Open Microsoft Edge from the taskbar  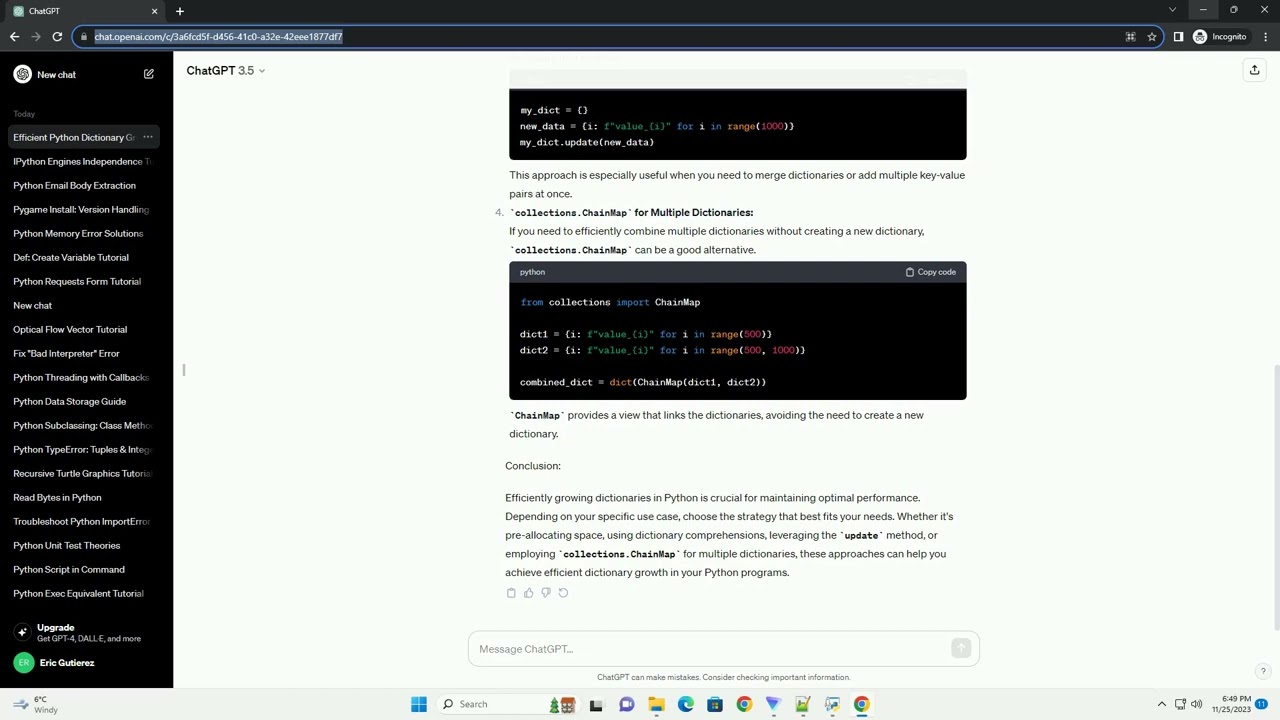(685, 704)
